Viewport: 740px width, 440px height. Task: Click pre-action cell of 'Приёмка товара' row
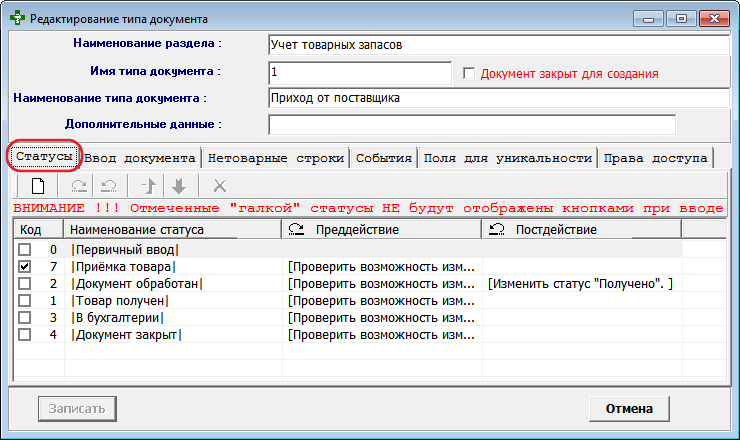[x=382, y=266]
